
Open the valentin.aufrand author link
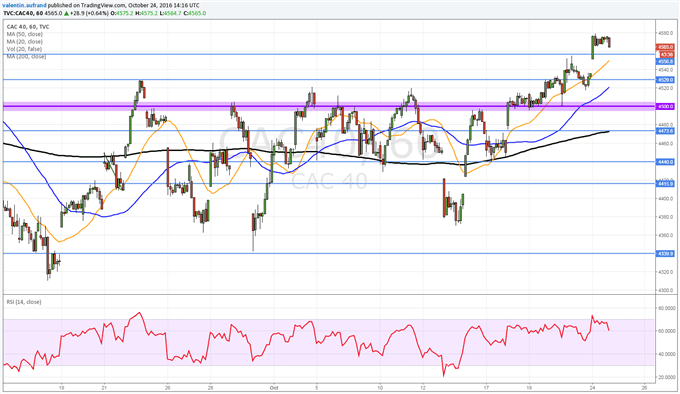click(24, 5)
